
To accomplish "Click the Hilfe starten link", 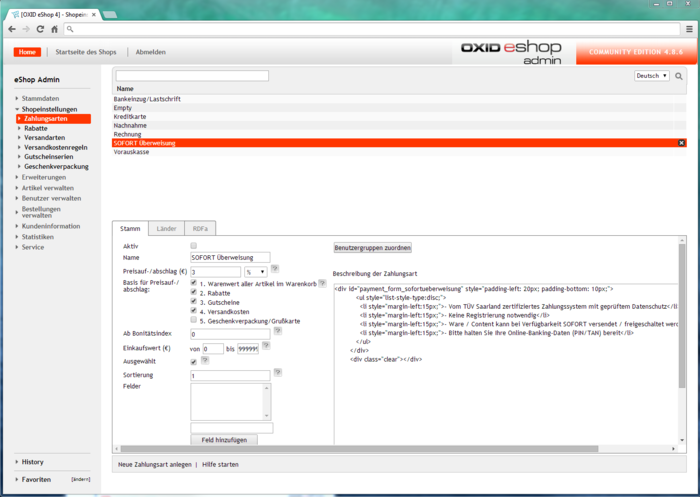I will pyautogui.click(x=220, y=465).
